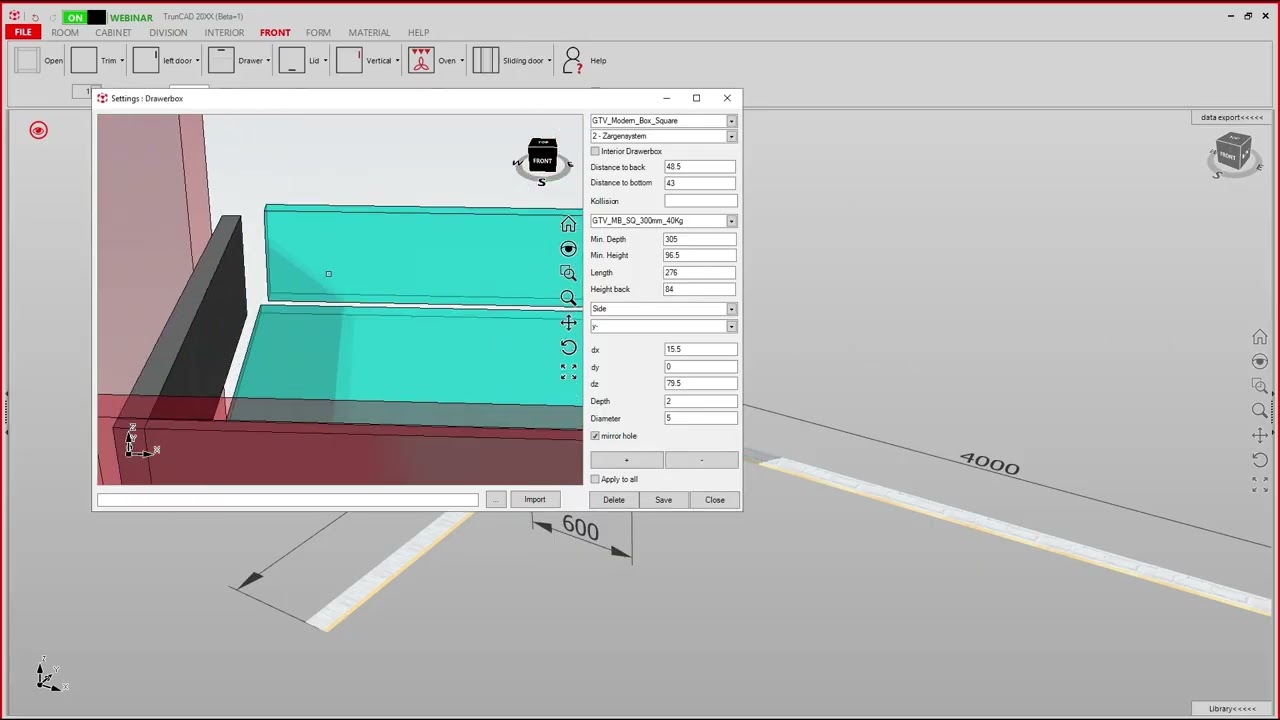Click the Sliding door icon
The width and height of the screenshot is (1280, 720).
486,60
